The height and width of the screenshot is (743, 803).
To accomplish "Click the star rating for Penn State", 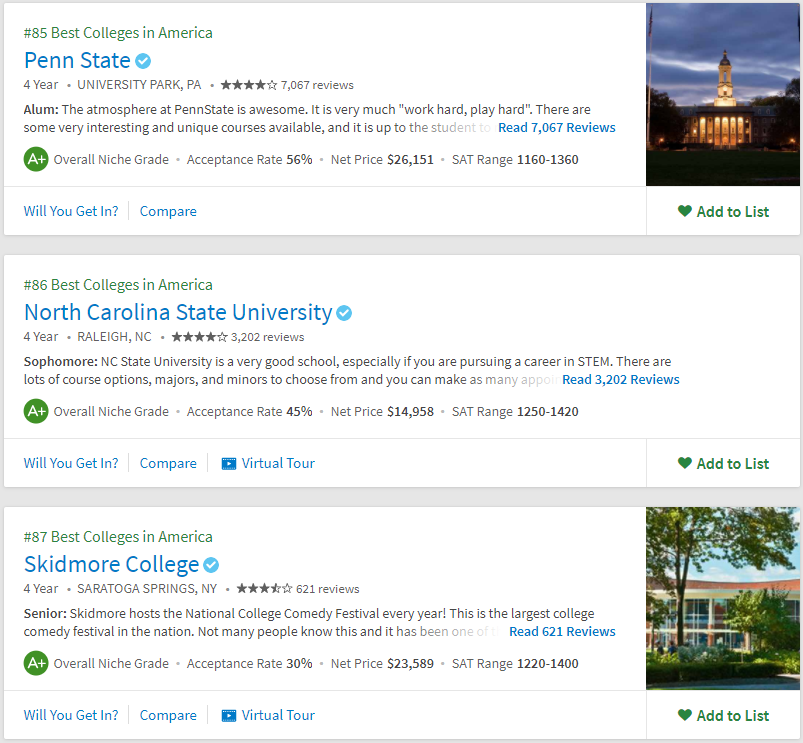I will click(249, 85).
